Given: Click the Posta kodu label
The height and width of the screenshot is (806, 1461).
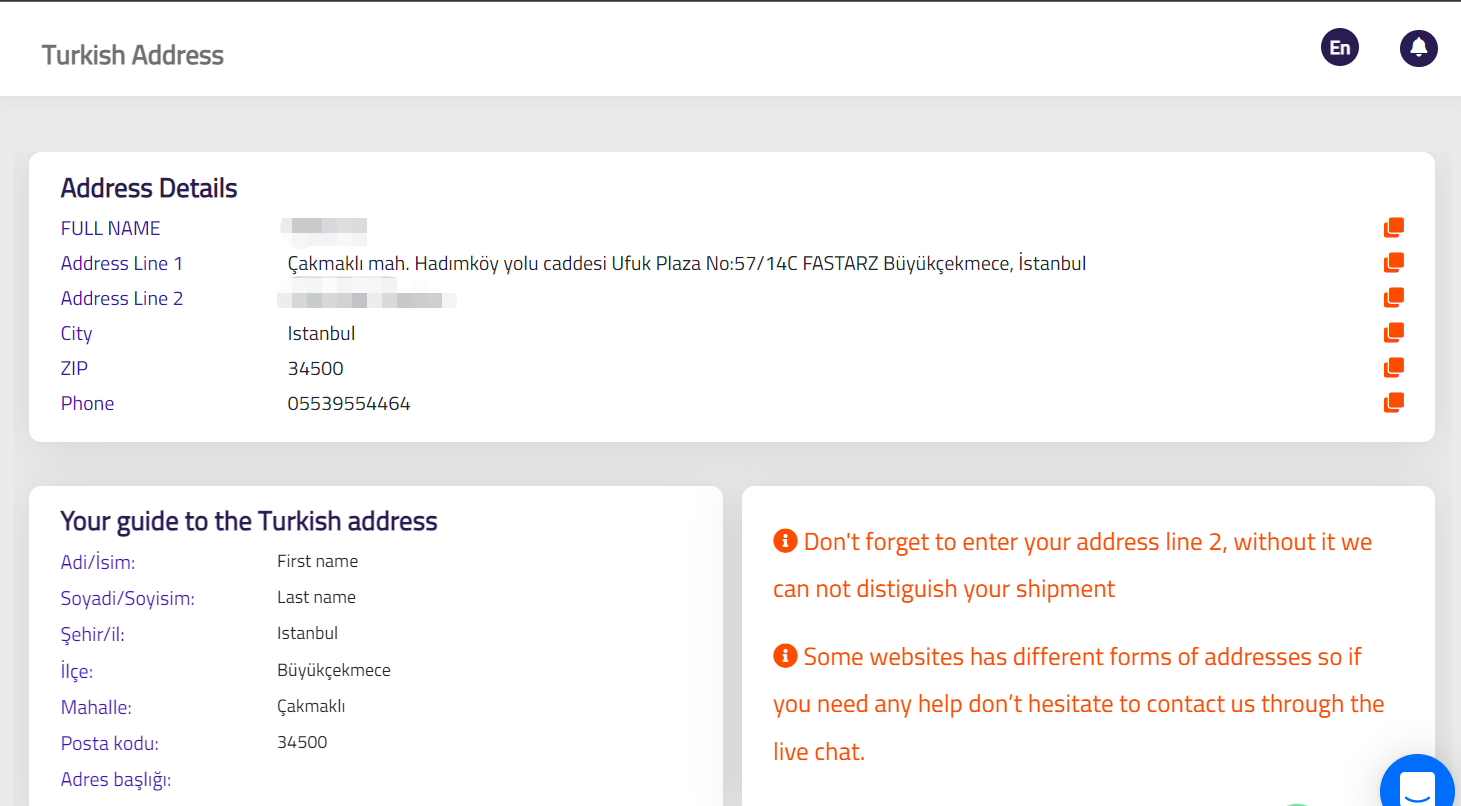Looking at the screenshot, I should pos(110,744).
